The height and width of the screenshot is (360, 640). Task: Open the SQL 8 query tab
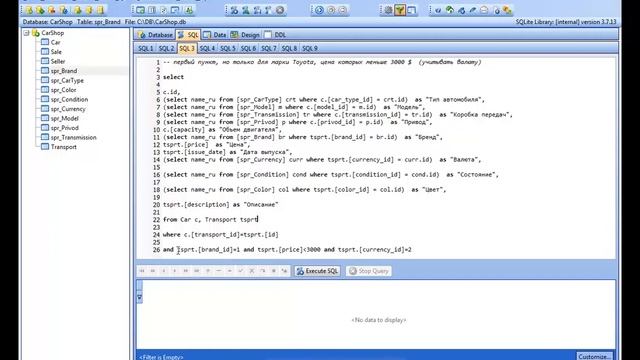point(289,48)
